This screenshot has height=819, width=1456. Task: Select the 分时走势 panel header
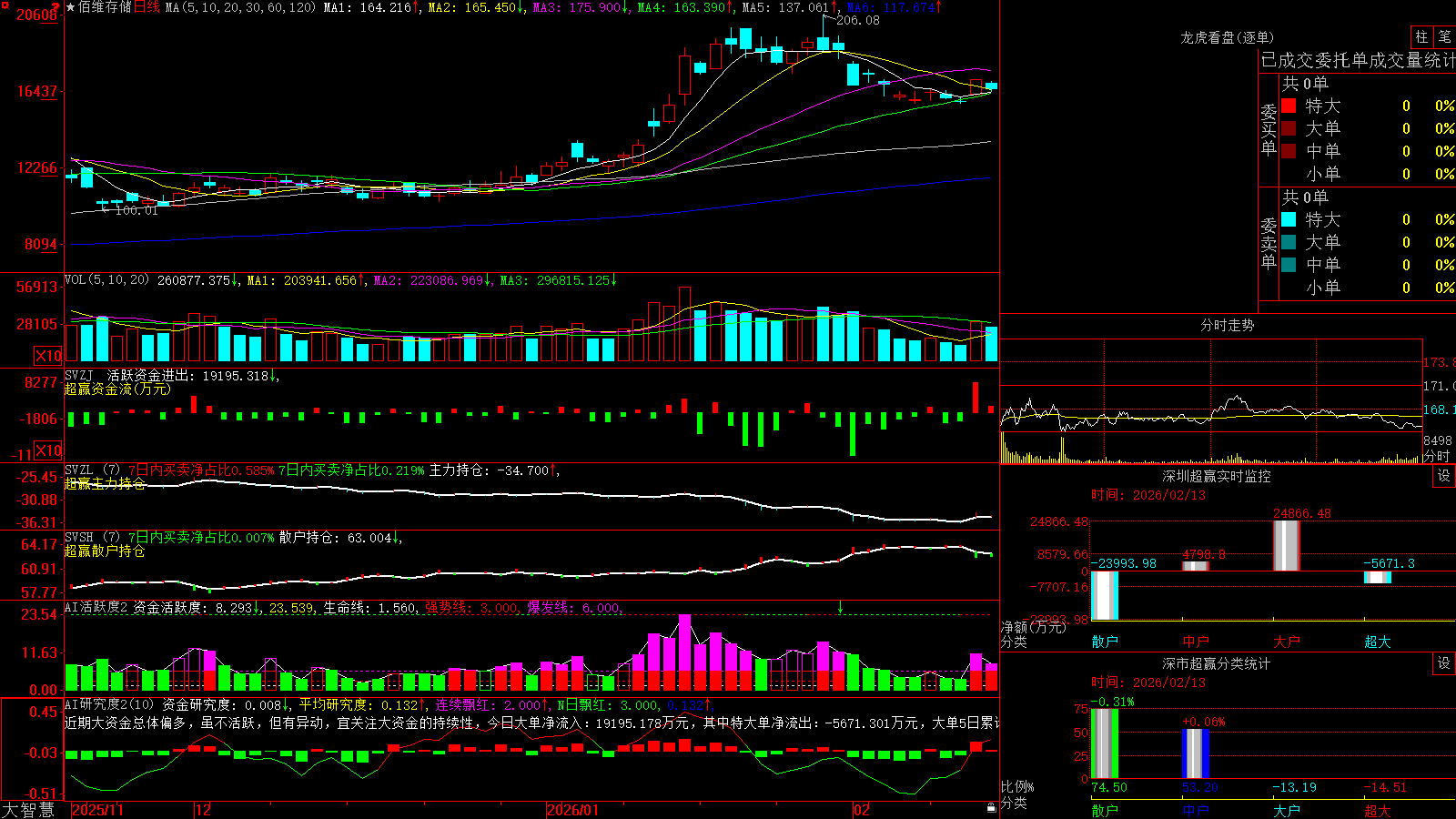[x=1227, y=325]
